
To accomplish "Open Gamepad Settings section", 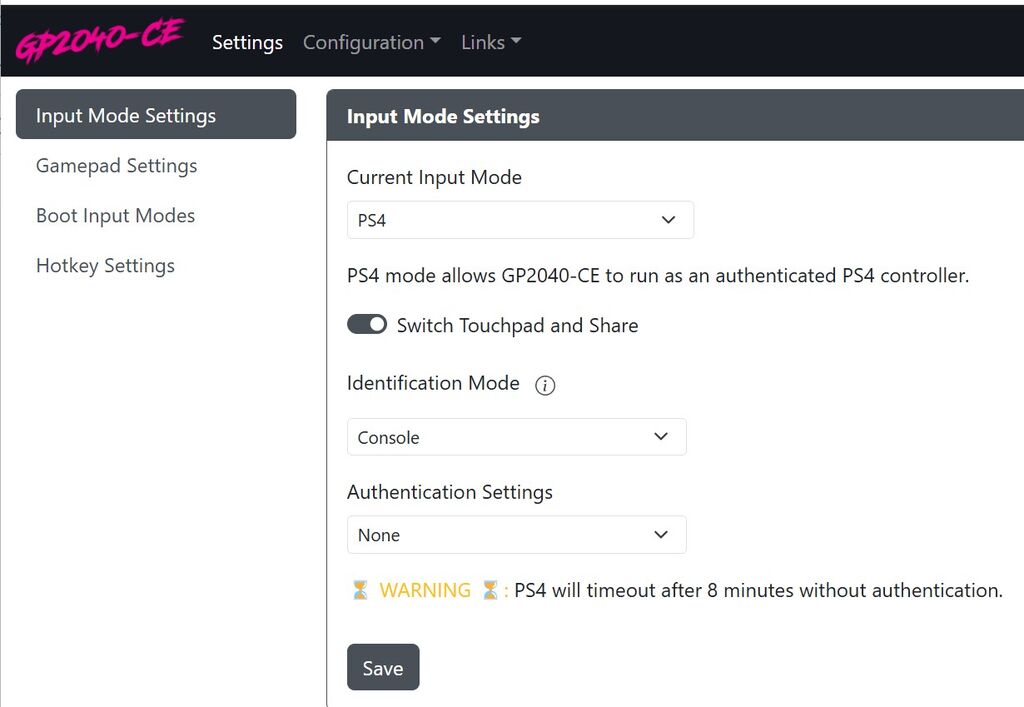I will [116, 166].
